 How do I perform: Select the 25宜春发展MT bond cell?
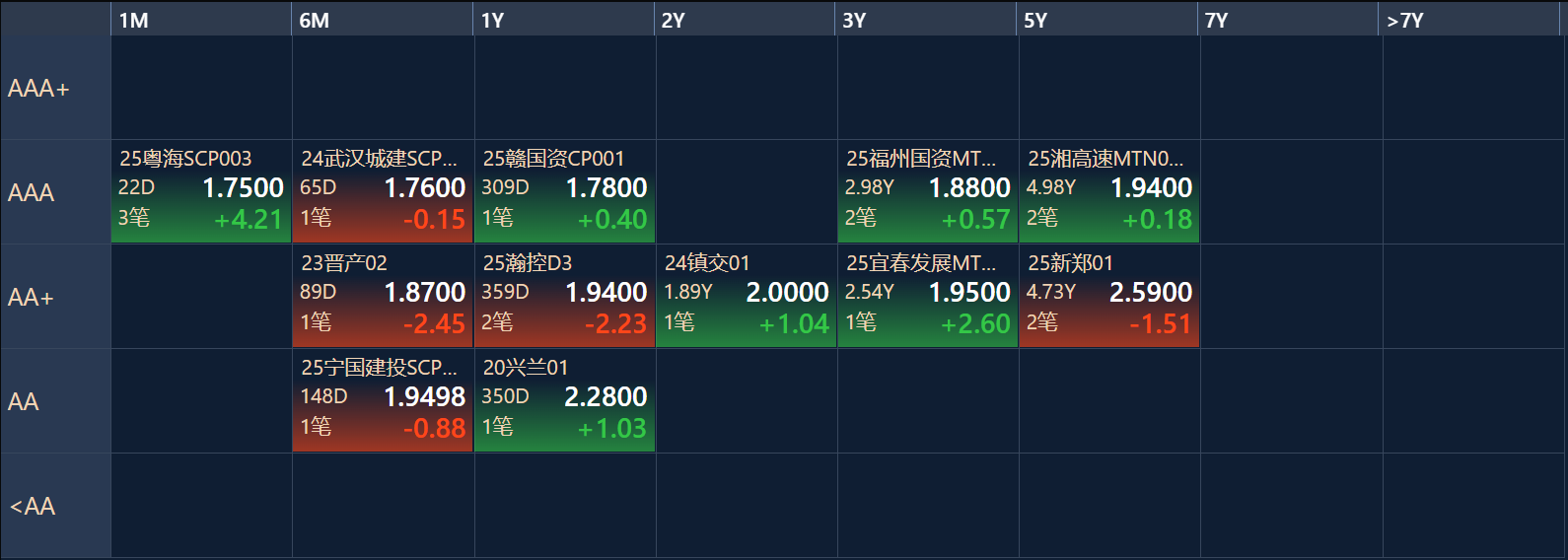tap(927, 296)
